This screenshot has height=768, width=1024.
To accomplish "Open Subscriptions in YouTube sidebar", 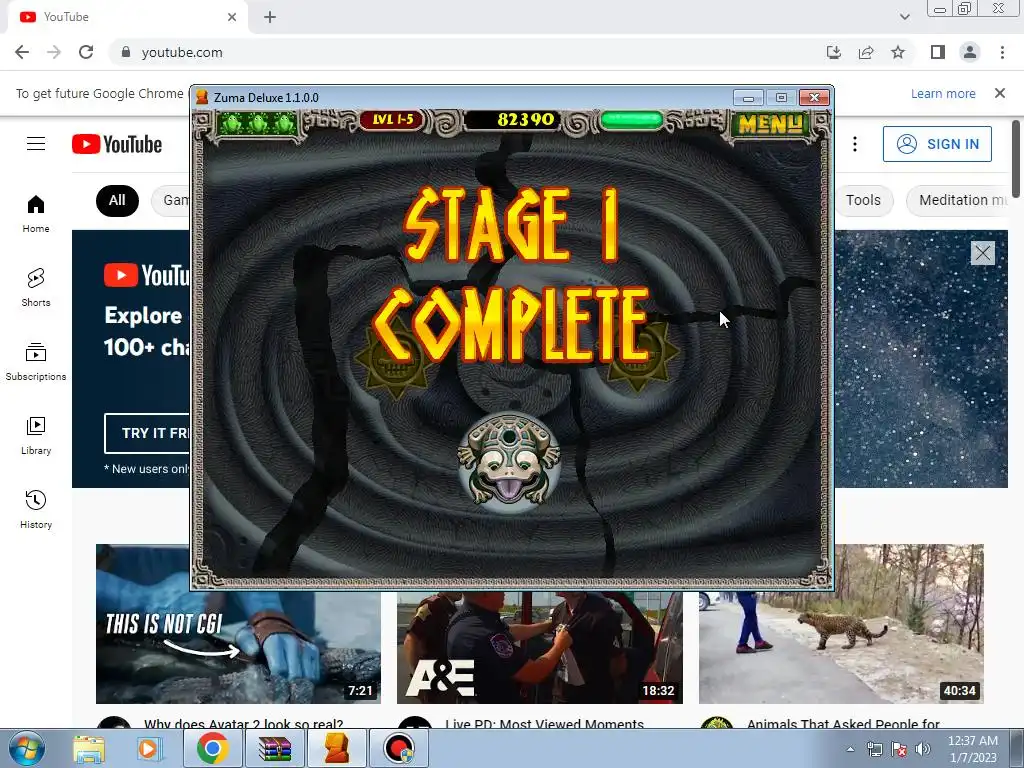I will (x=36, y=362).
